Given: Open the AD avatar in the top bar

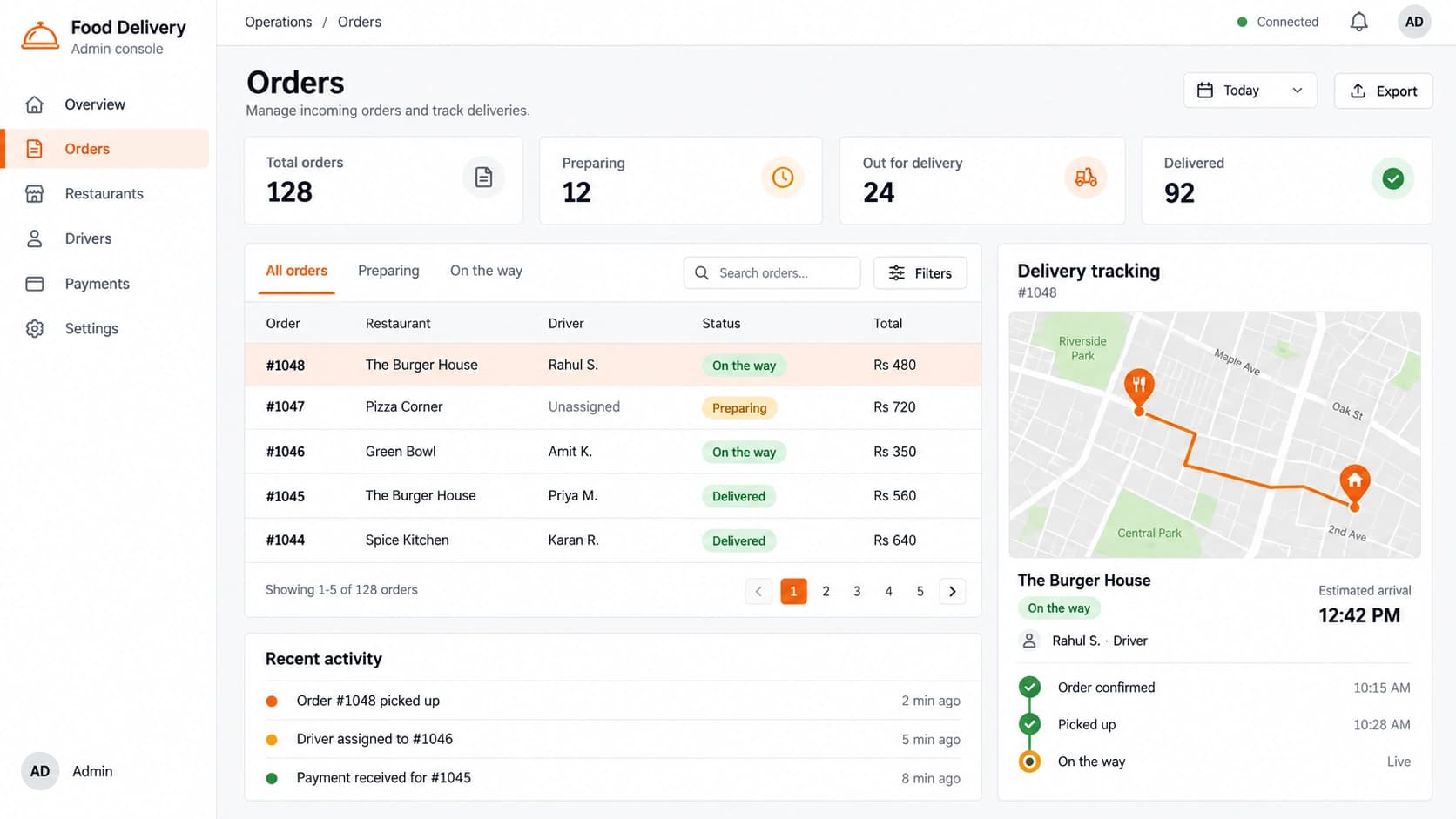Looking at the screenshot, I should pos(1414,22).
